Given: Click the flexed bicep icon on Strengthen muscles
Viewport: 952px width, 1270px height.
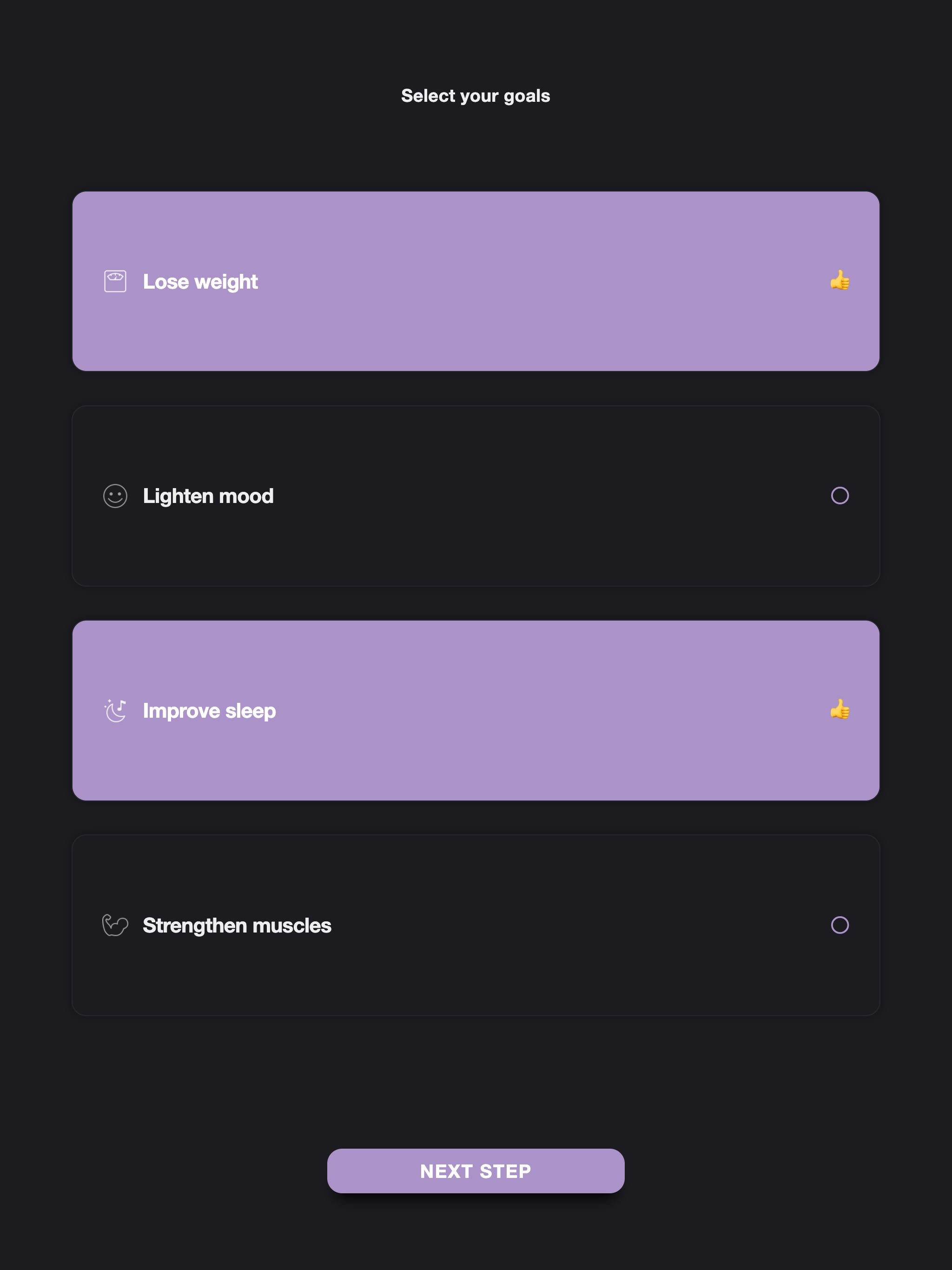Looking at the screenshot, I should [114, 924].
